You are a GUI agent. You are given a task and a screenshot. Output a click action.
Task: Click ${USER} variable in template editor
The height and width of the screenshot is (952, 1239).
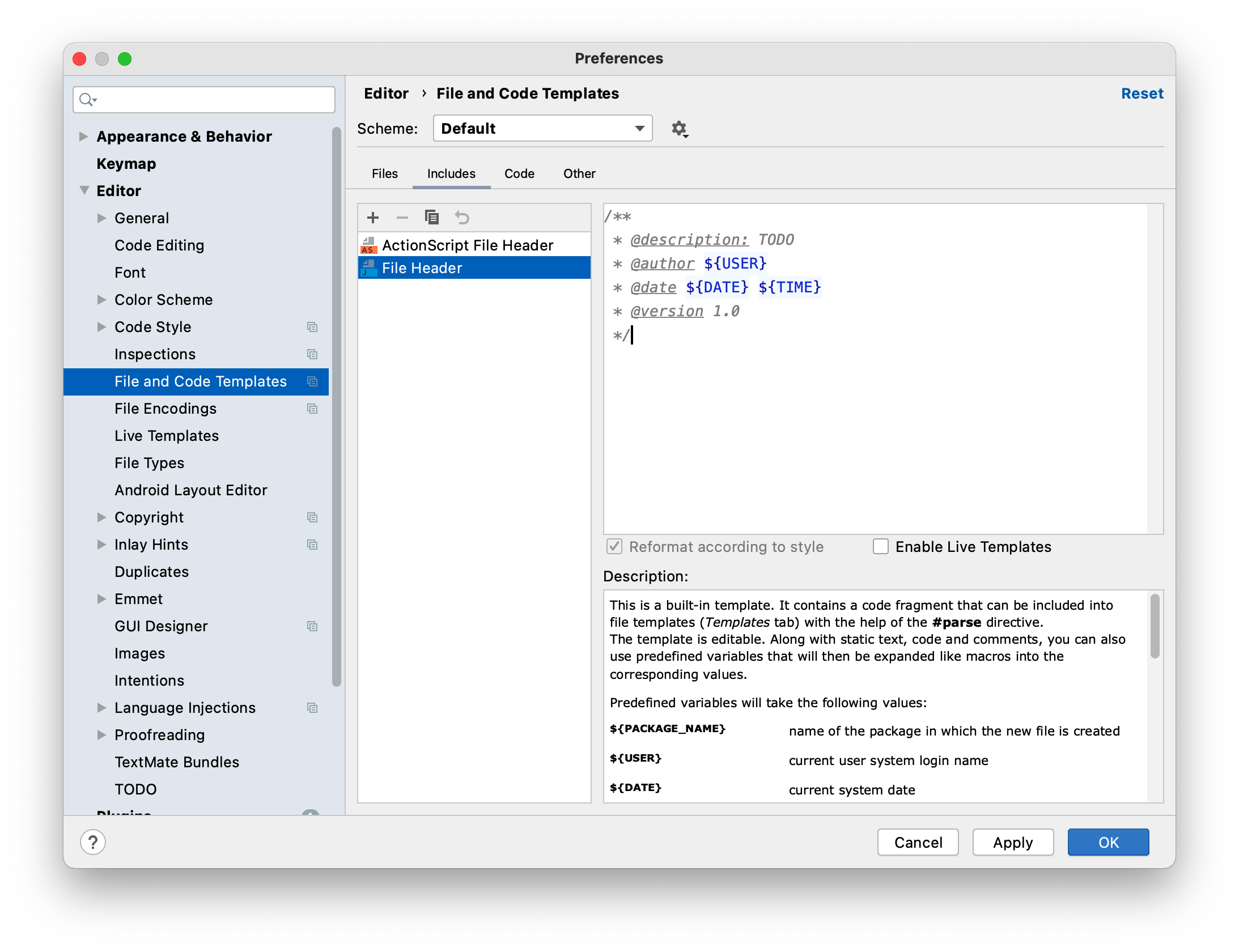click(x=735, y=263)
